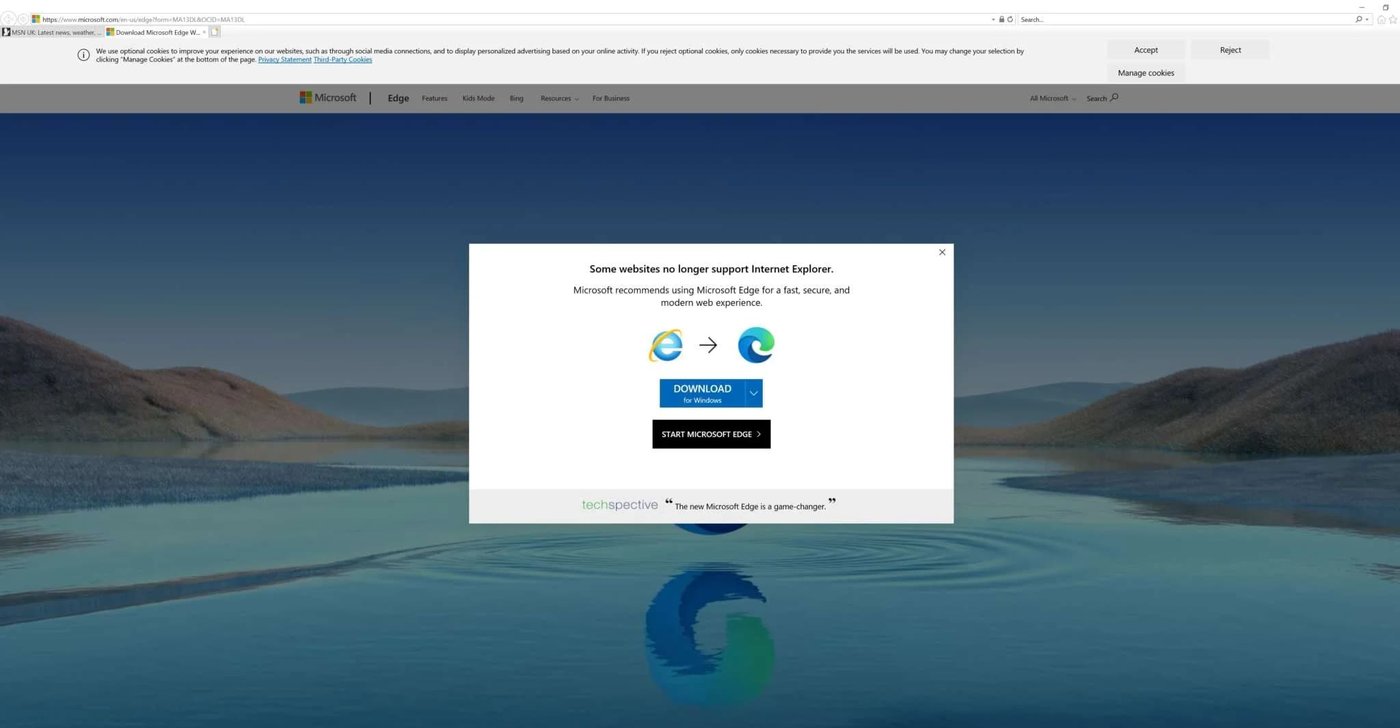The width and height of the screenshot is (1400, 728).
Task: Click the padlock security icon in address bar
Action: coord(1002,19)
